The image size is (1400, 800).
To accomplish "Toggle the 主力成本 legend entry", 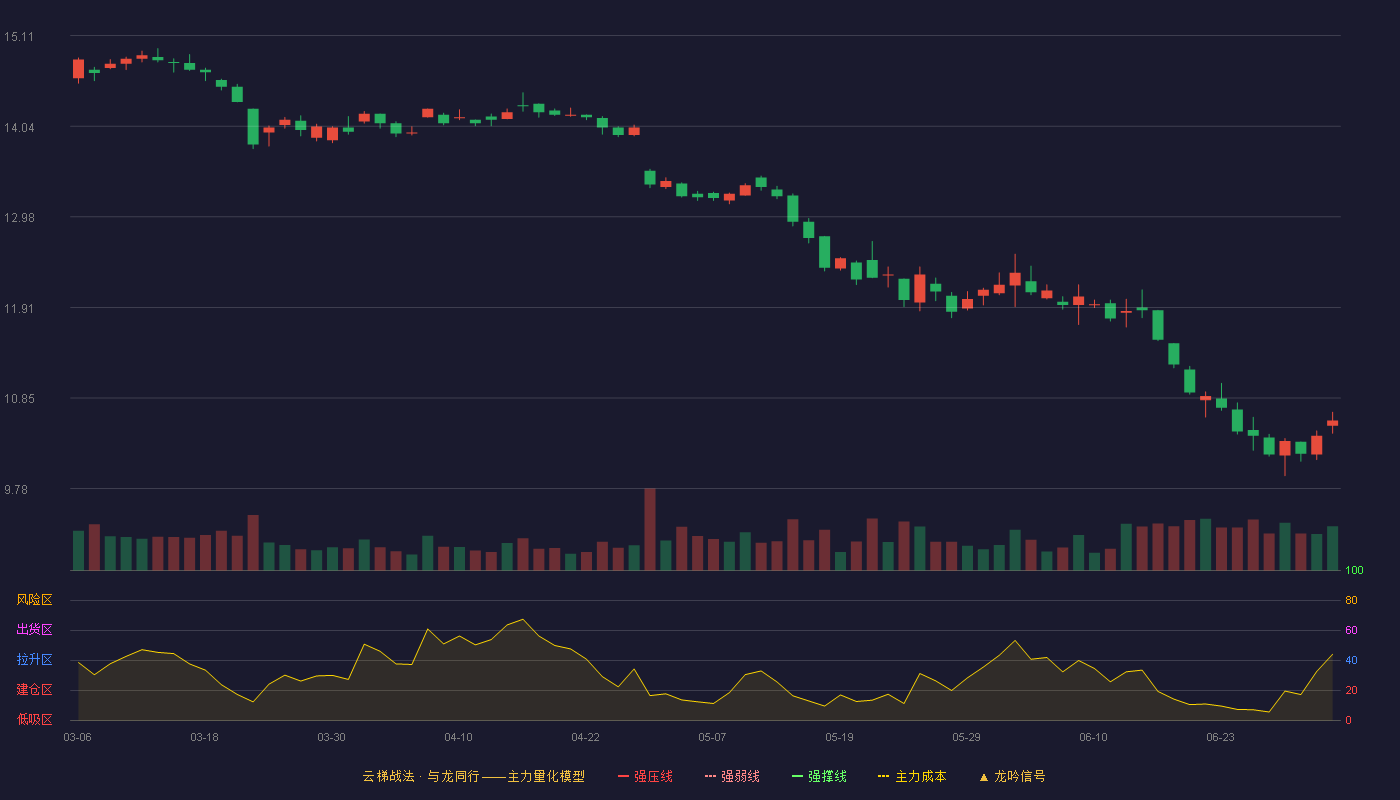I will 912,776.
